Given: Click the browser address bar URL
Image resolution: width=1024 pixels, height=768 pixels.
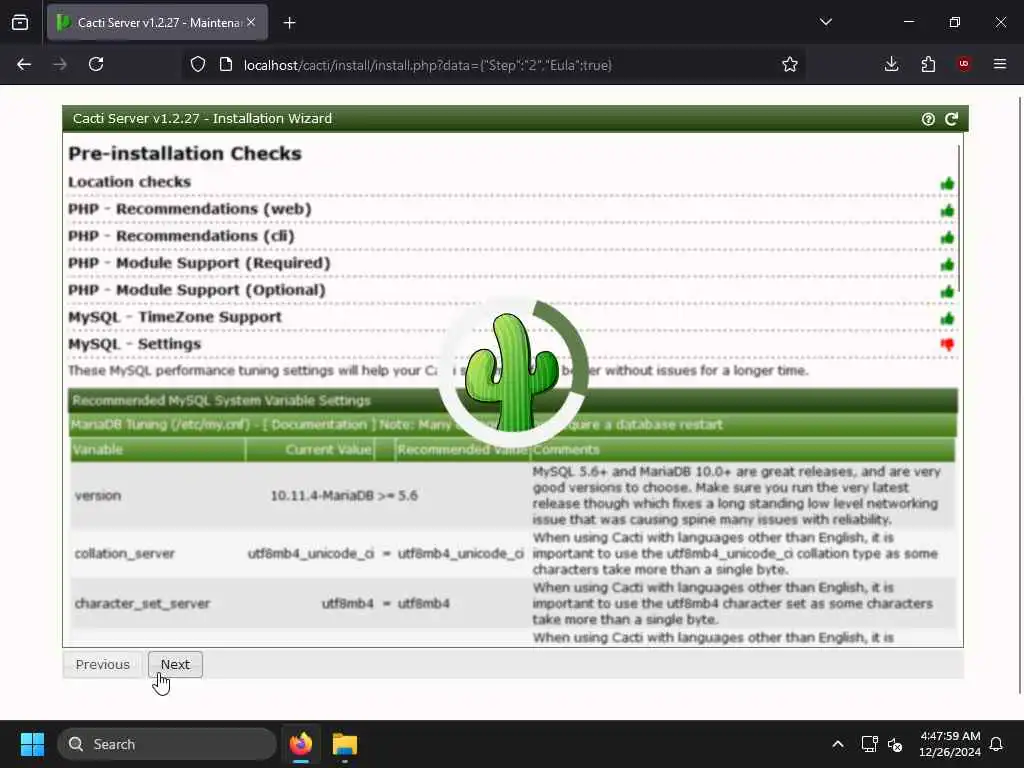Looking at the screenshot, I should (x=427, y=65).
